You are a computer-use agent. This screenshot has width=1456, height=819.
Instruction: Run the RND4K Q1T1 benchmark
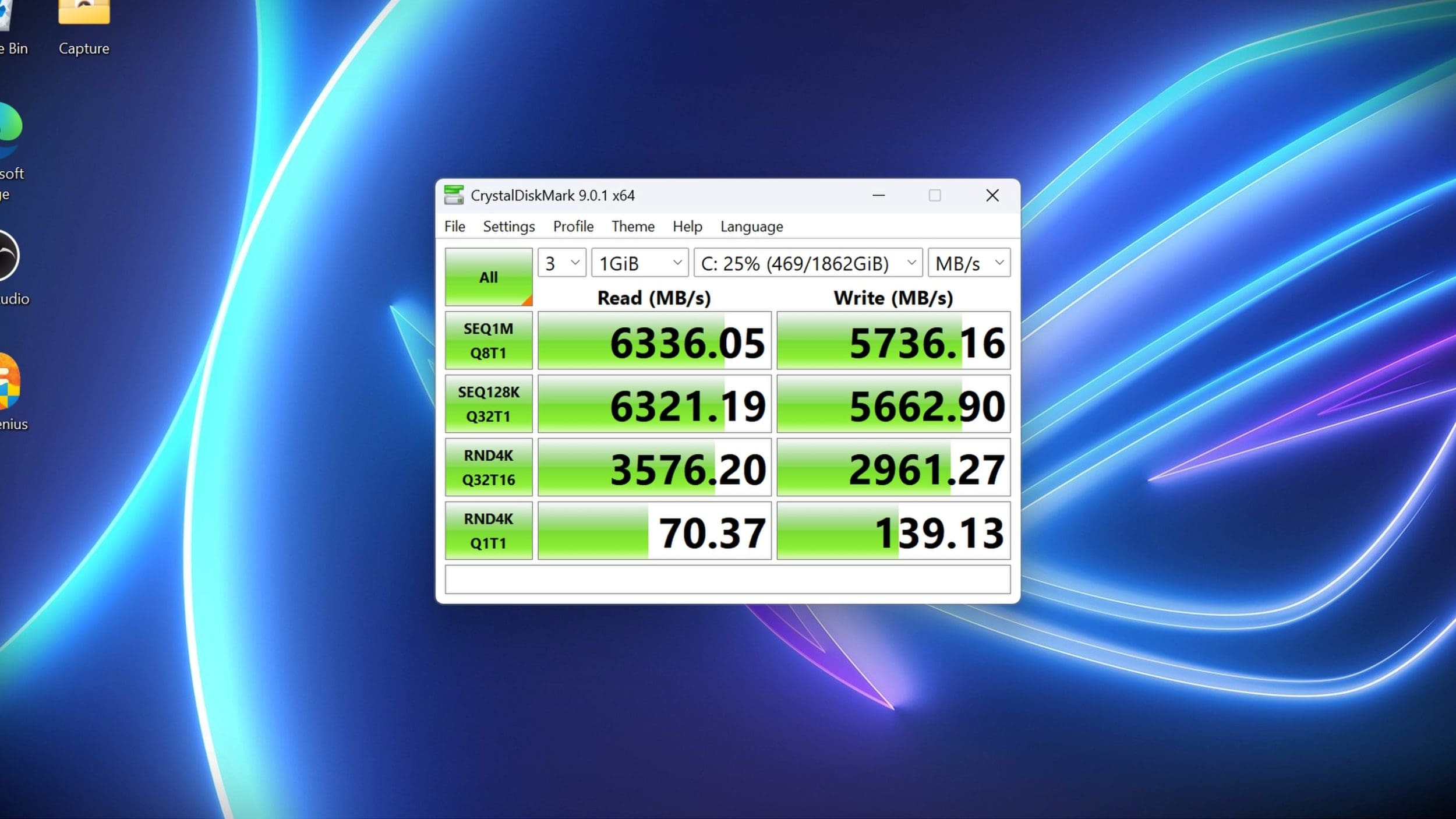488,531
